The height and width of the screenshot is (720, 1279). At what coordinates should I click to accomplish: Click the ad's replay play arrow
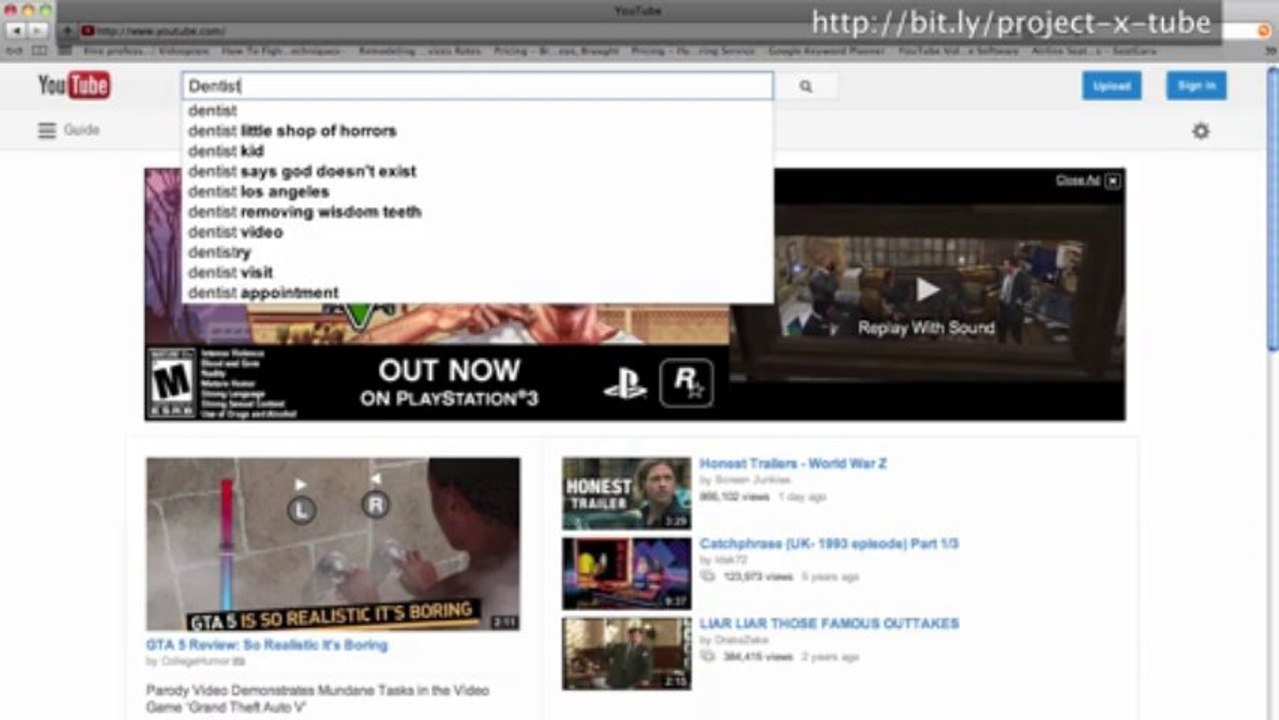[x=928, y=290]
